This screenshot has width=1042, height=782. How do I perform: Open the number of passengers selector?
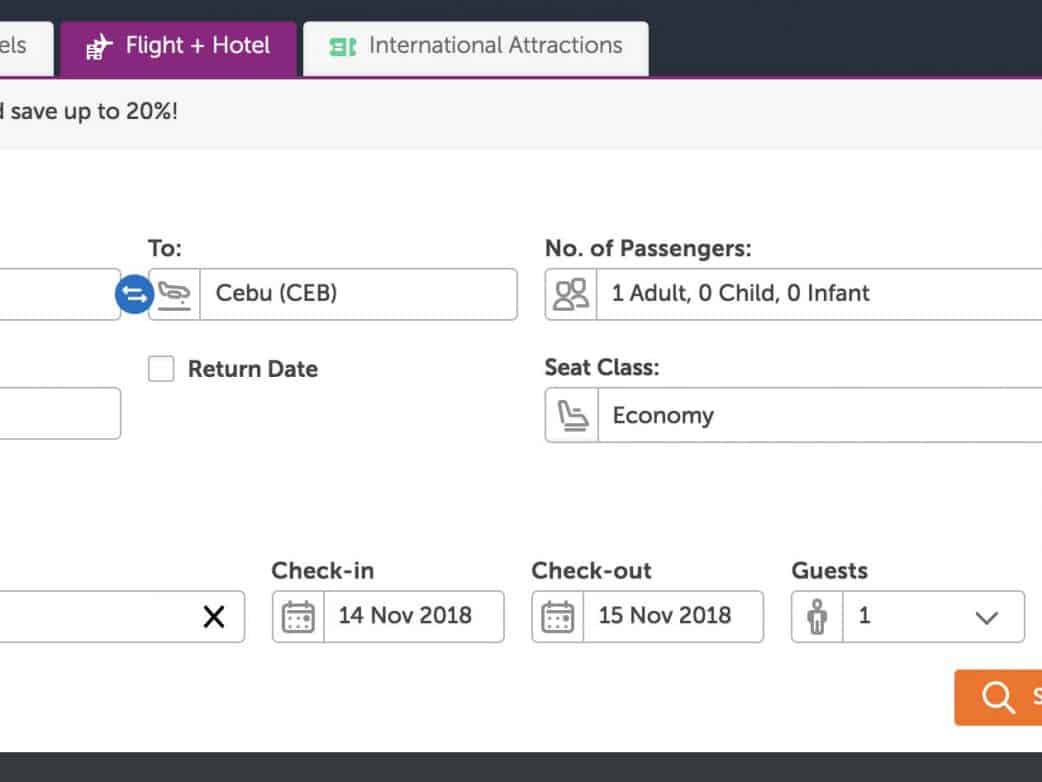coord(820,294)
